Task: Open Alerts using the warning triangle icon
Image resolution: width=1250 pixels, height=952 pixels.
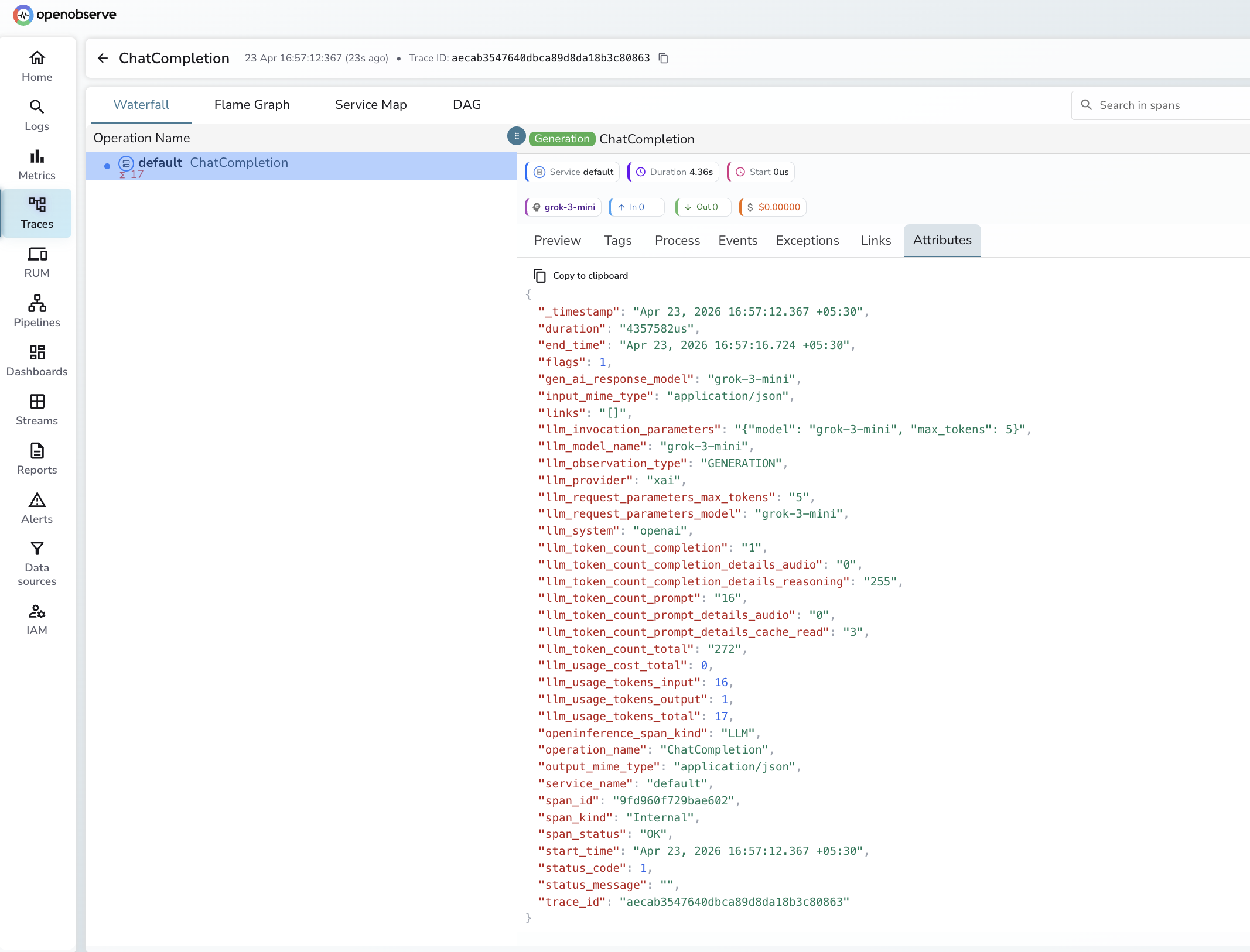Action: point(36,508)
